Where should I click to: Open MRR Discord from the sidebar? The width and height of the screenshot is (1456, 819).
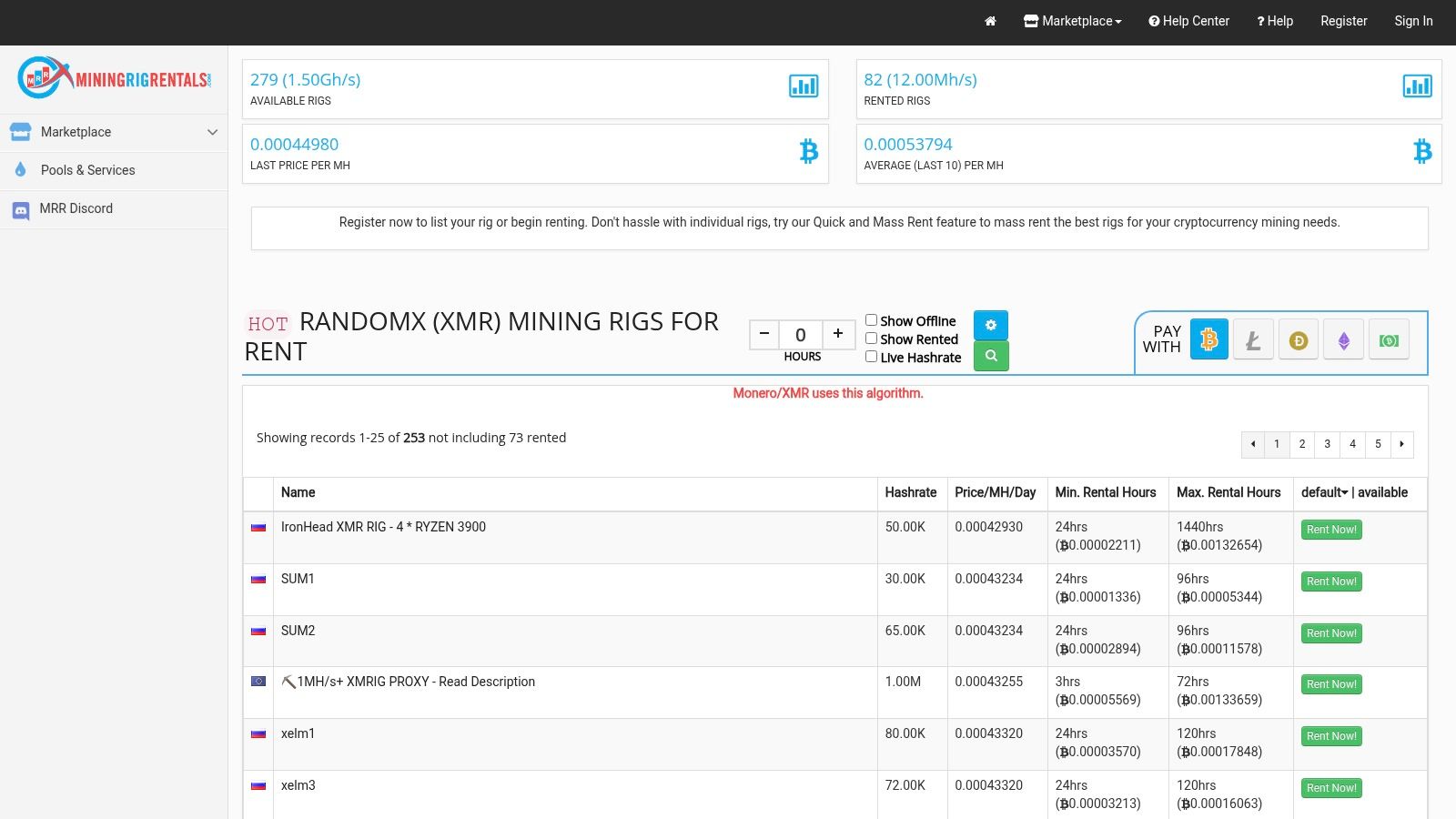(x=77, y=208)
